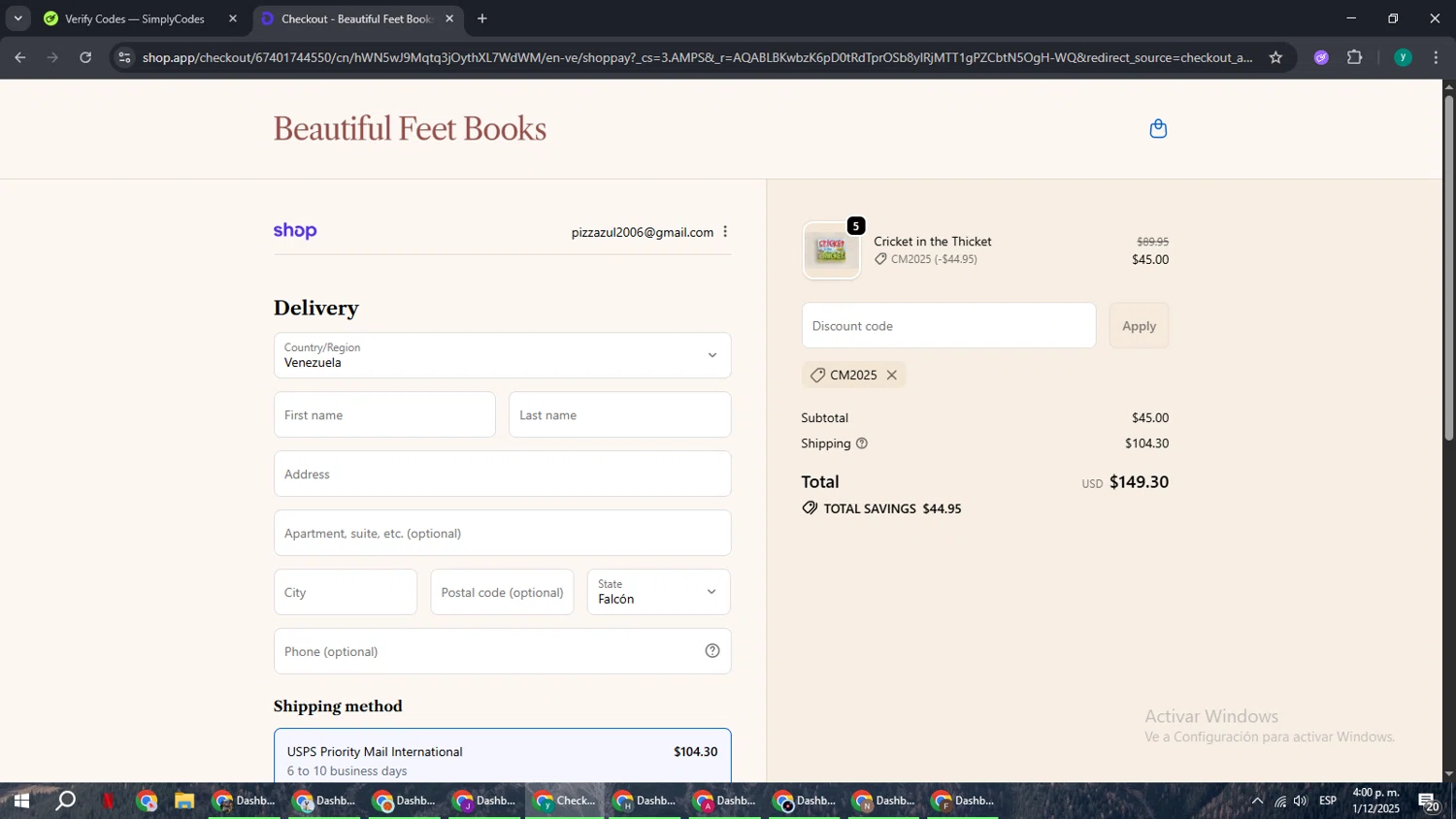
Task: Open the Windows Start menu
Action: click(x=21, y=801)
